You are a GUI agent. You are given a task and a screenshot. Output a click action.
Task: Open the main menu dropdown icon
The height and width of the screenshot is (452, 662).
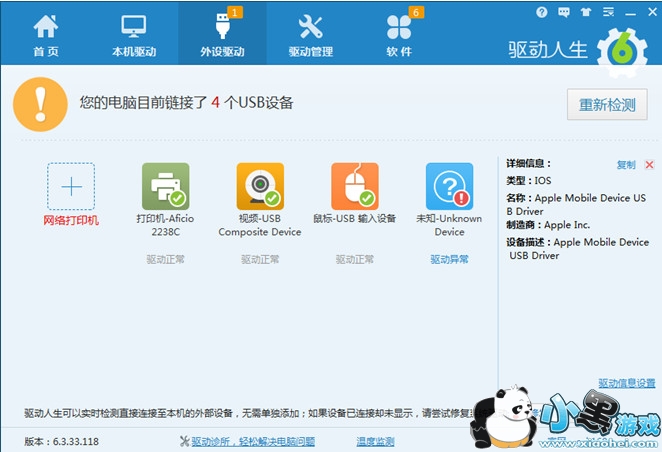click(608, 12)
